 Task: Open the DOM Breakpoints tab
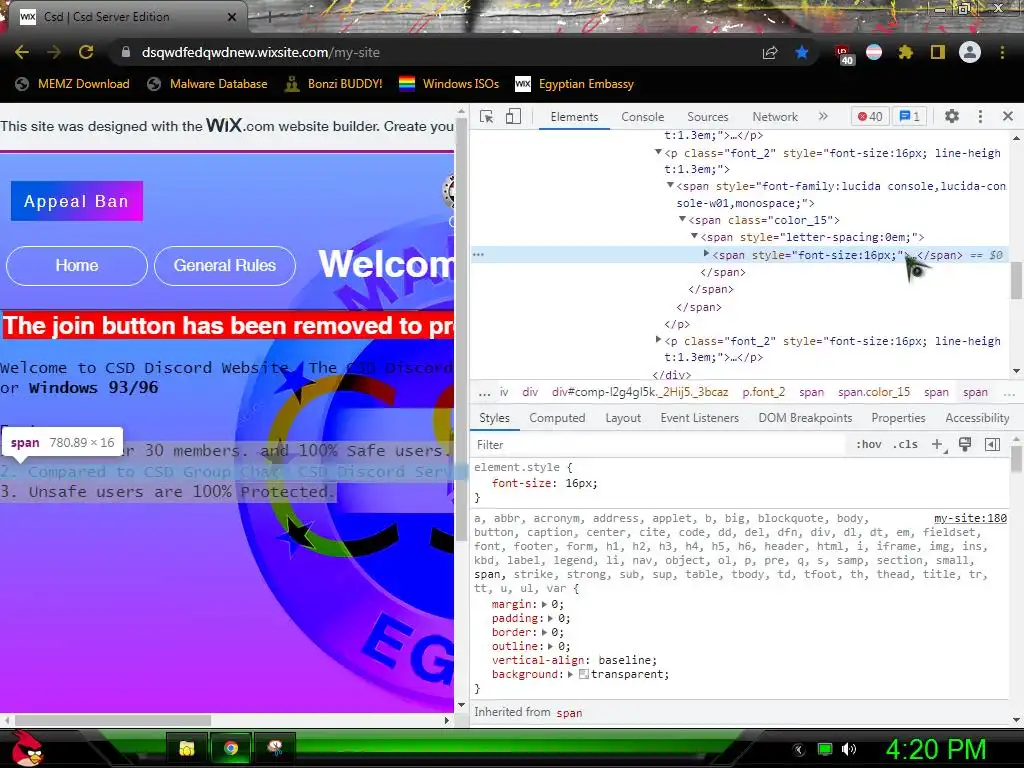[805, 418]
